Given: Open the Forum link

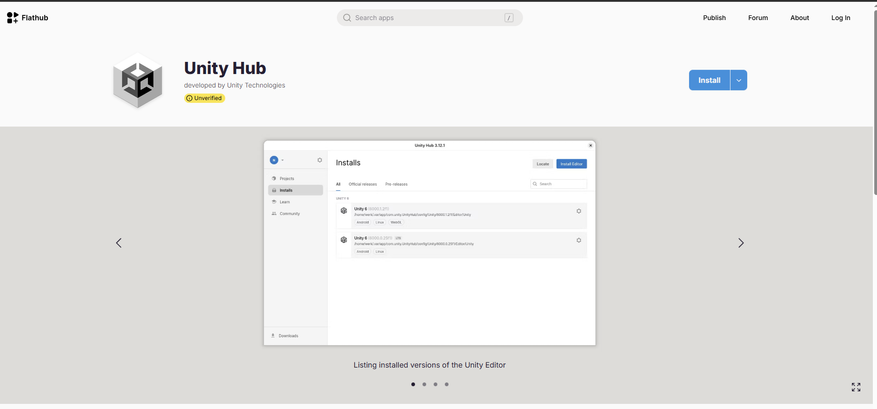Looking at the screenshot, I should tap(758, 18).
